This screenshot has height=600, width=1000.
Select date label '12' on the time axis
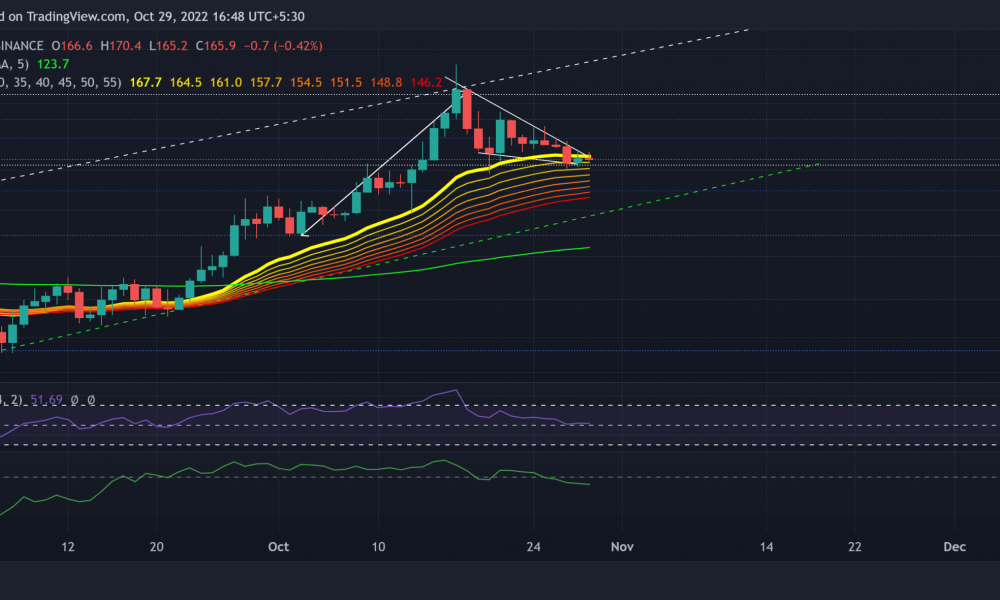point(68,547)
